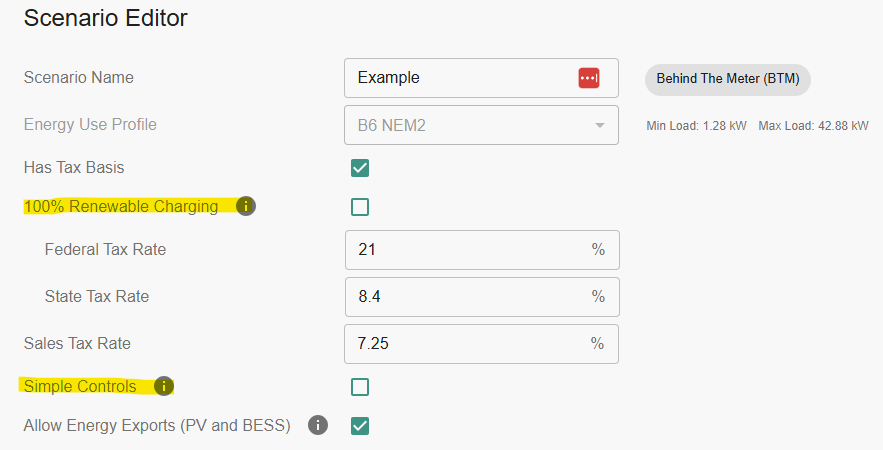Click the red password manager icon in Scenario Name
Screen dimensions: 883x450
tap(589, 78)
